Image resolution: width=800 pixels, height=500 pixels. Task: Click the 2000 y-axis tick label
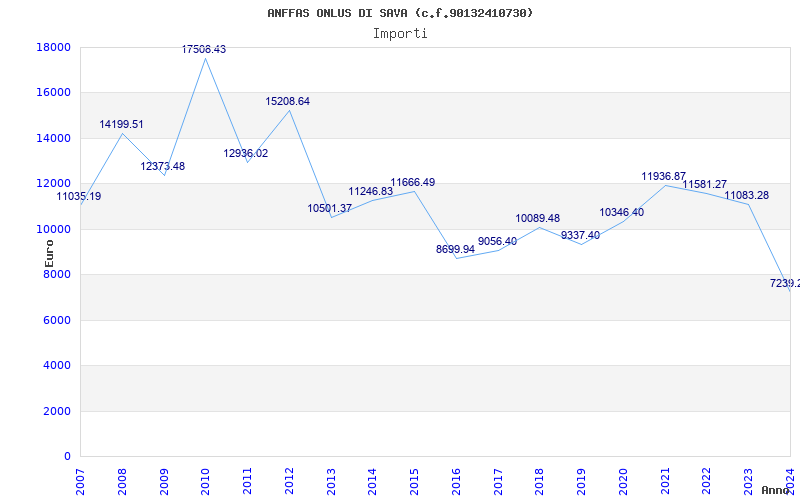click(x=57, y=411)
